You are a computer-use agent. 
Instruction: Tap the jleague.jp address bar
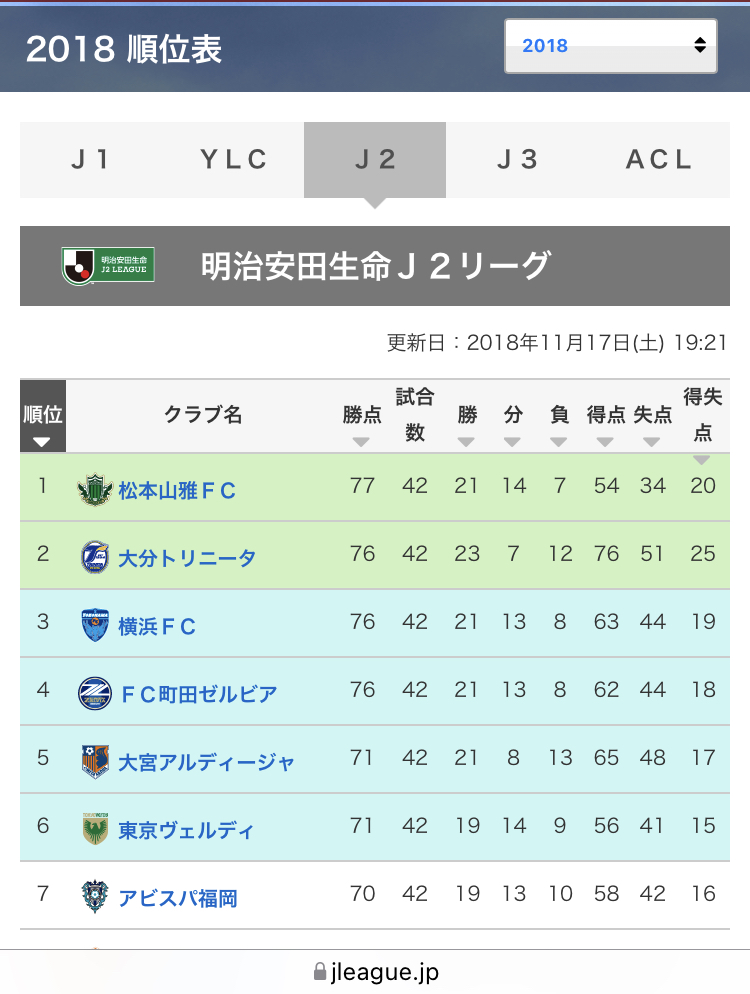[375, 971]
